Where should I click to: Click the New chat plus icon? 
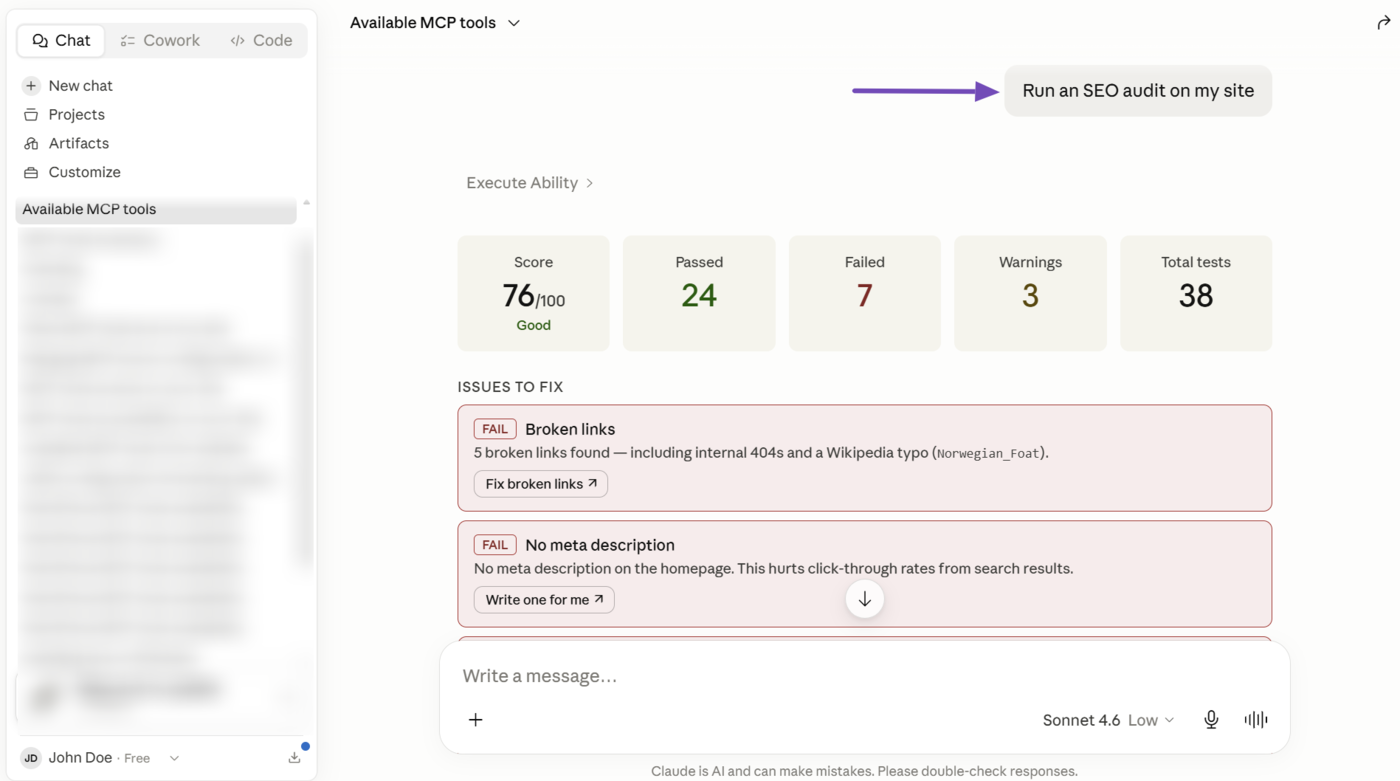(31, 86)
